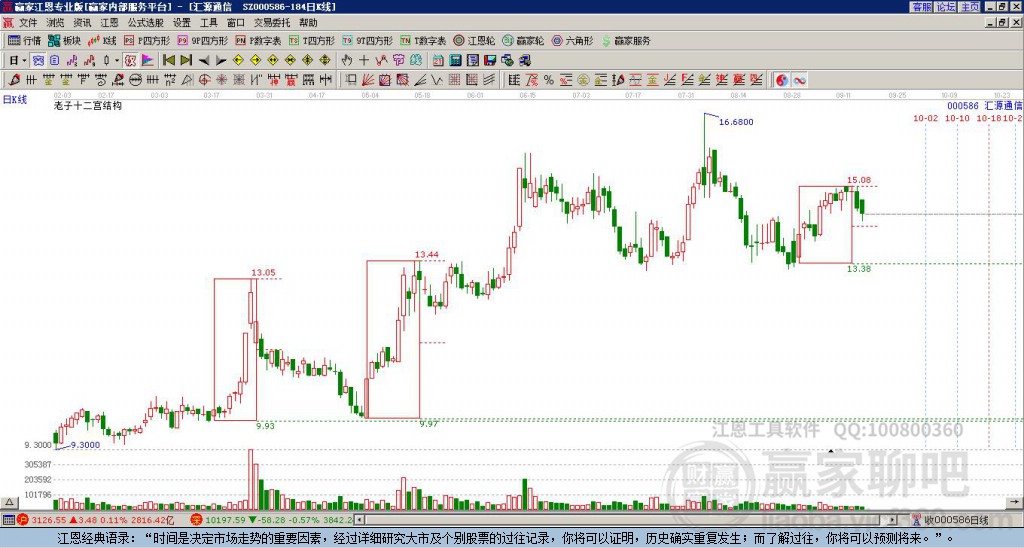Click yellow diamond left-arrow icon
This screenshot has width=1024, height=548.
pyautogui.click(x=238, y=61)
